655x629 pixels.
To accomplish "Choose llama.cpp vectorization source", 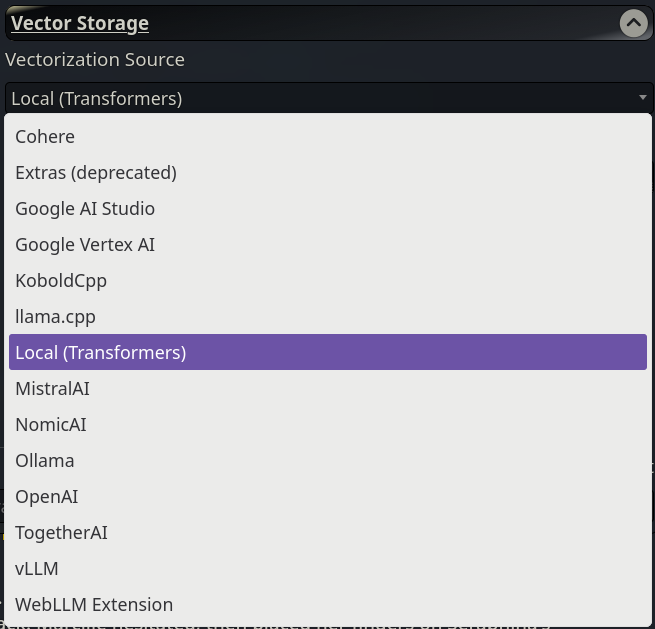I will (x=55, y=317).
